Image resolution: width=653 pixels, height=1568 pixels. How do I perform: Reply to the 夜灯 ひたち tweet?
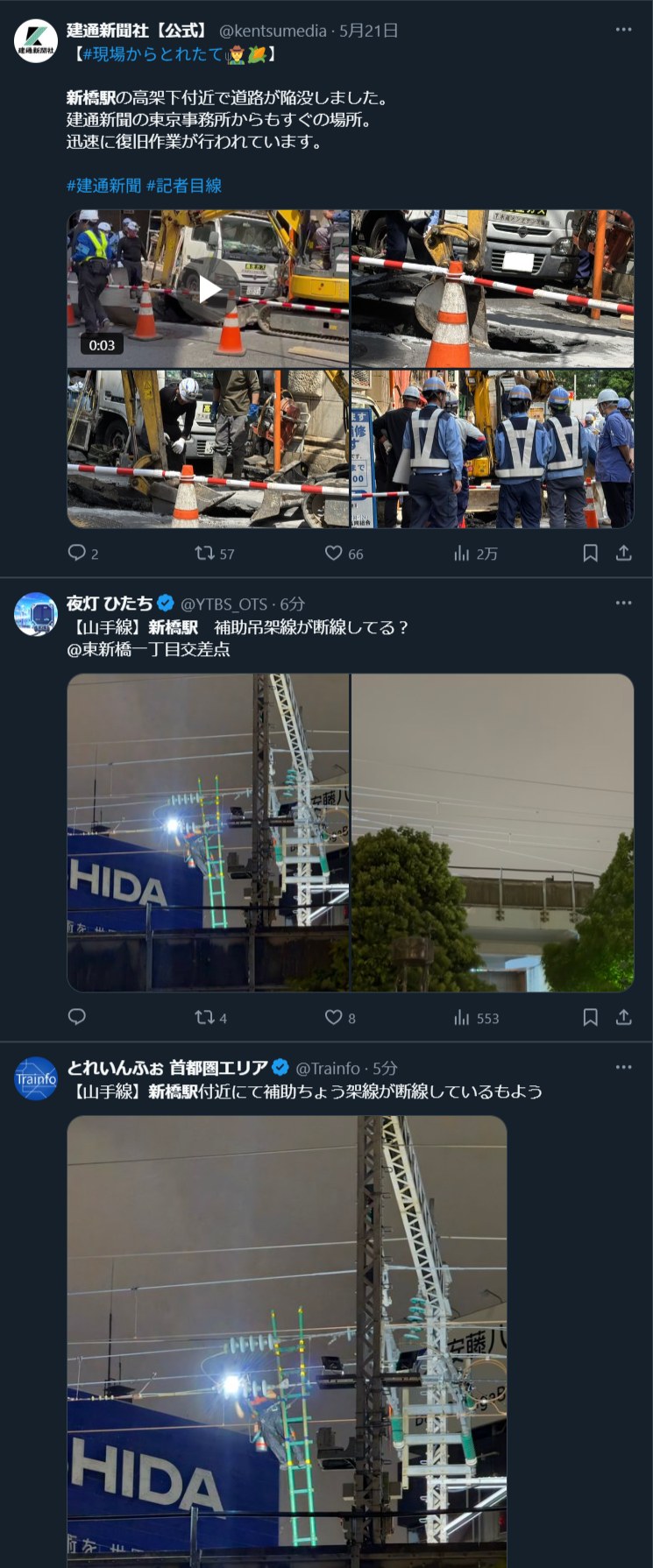77,1017
